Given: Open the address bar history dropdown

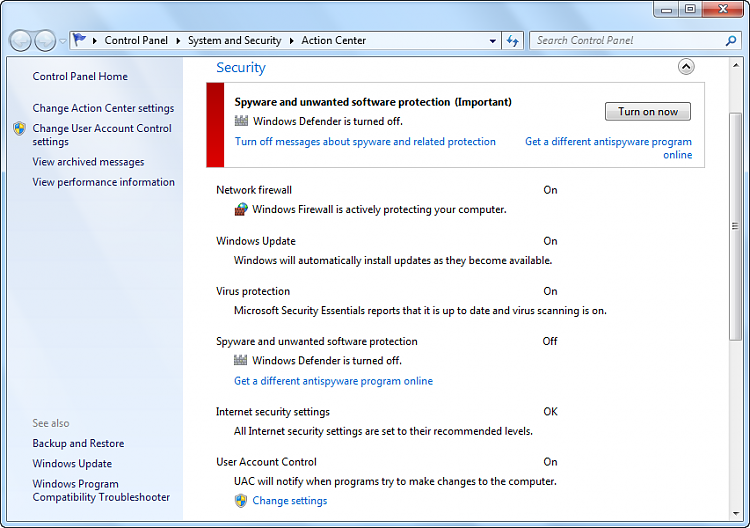Looking at the screenshot, I should pyautogui.click(x=492, y=41).
